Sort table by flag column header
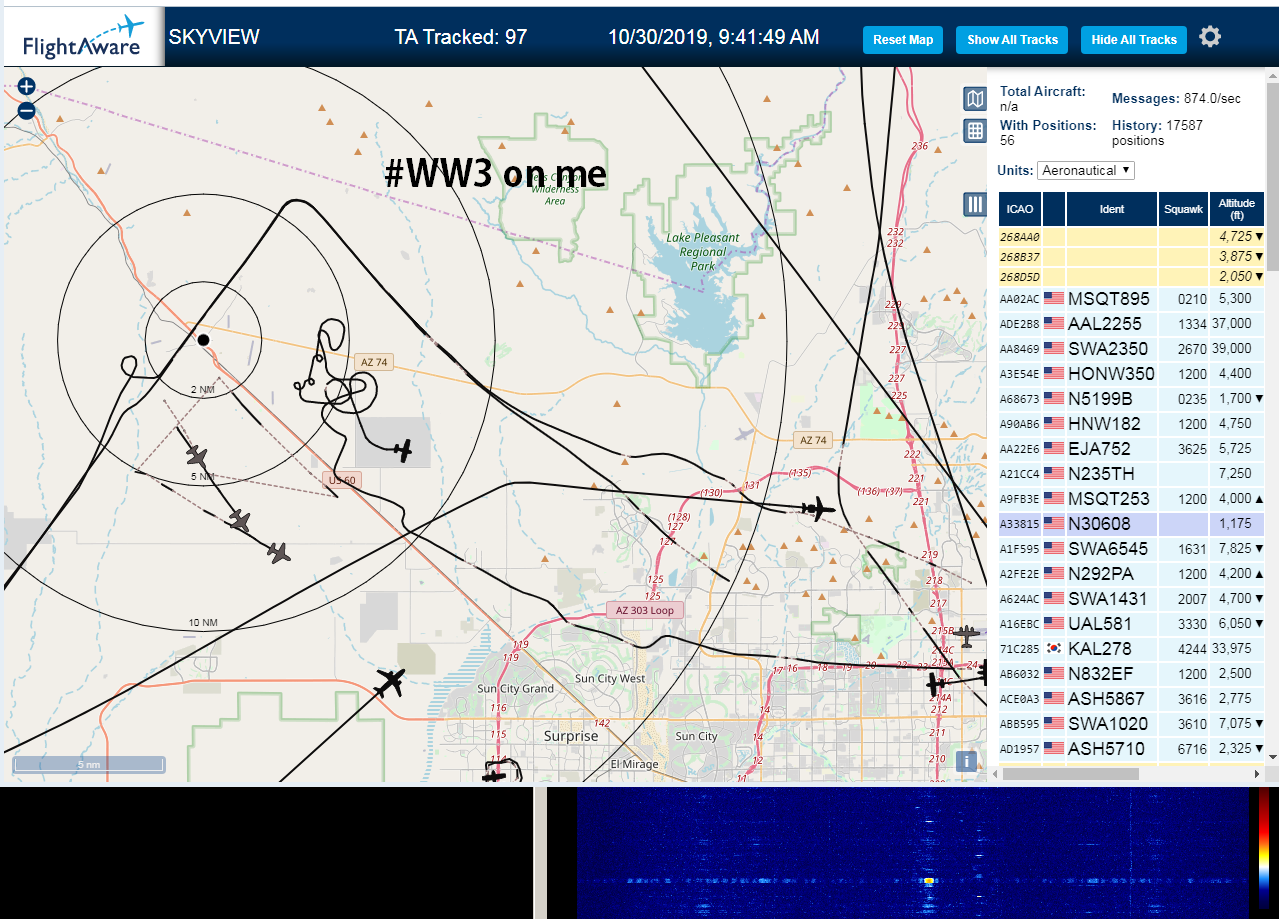Viewport: 1279px width, 919px height. [1054, 209]
